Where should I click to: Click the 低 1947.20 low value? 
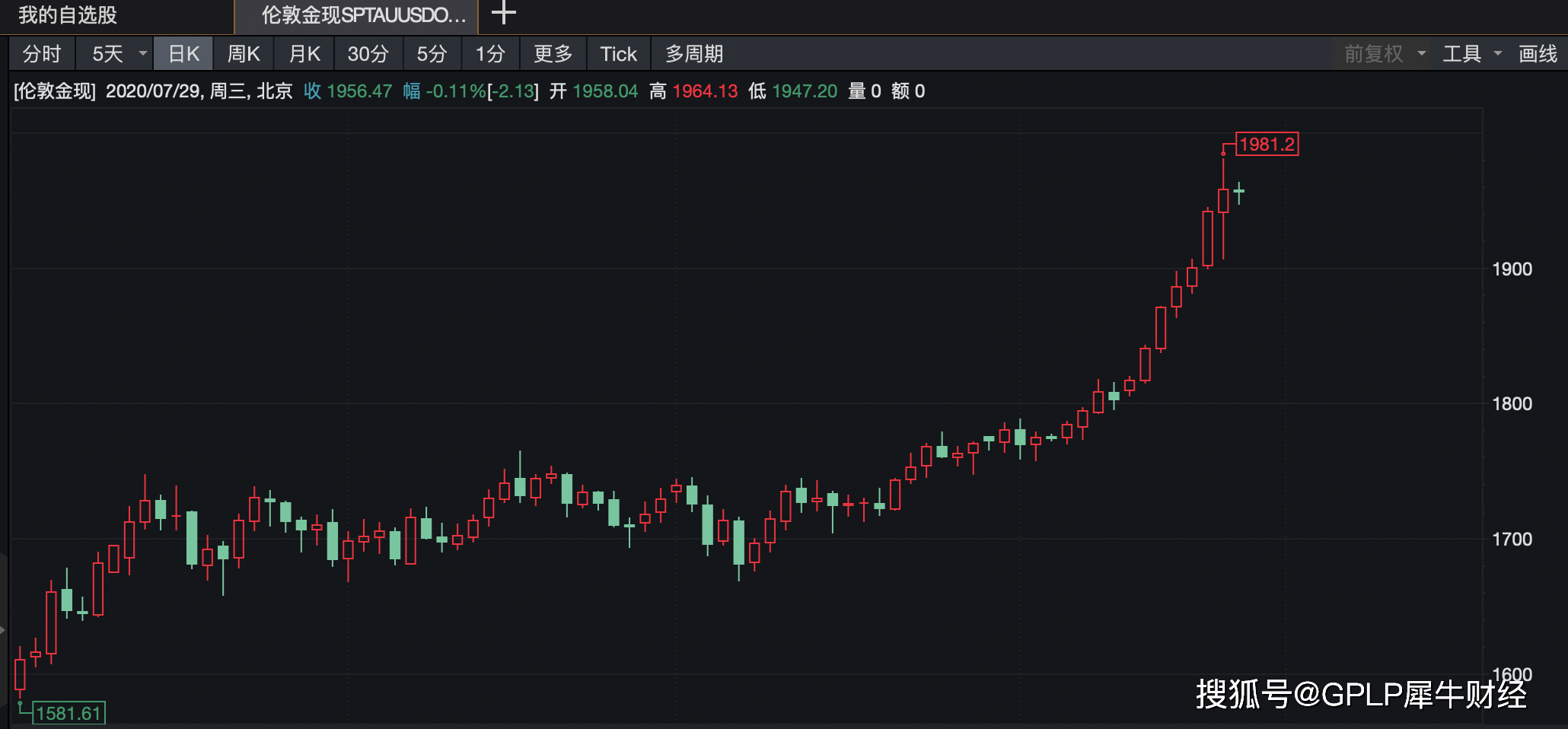(x=792, y=91)
